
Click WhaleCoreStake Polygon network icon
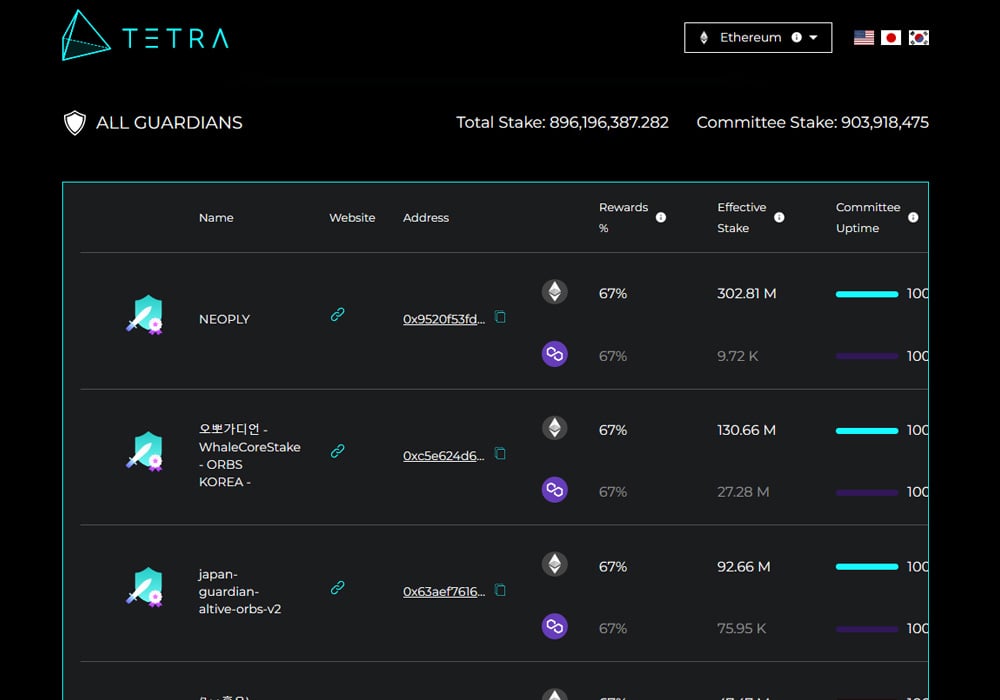click(555, 490)
